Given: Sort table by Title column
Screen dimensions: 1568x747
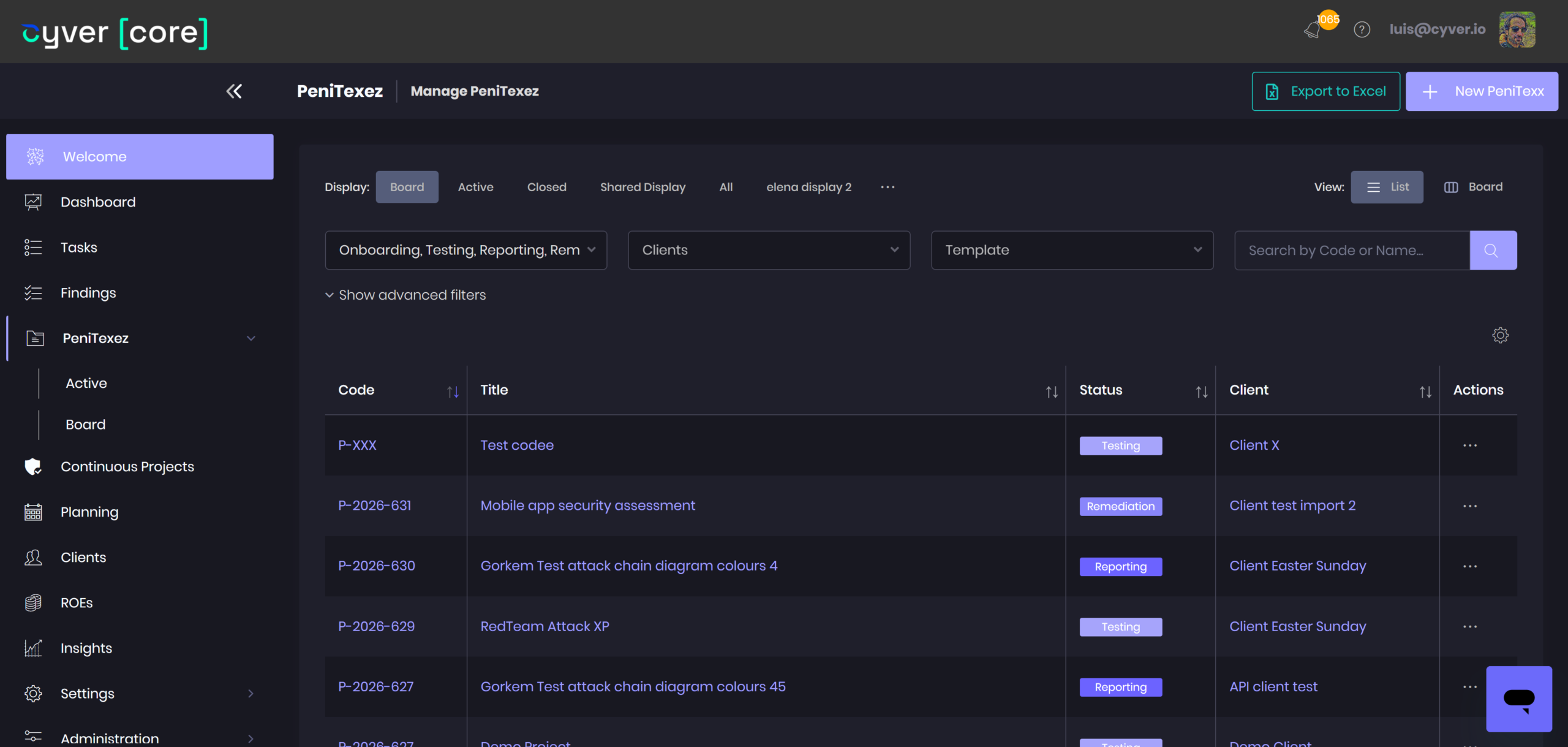Looking at the screenshot, I should pos(1052,392).
